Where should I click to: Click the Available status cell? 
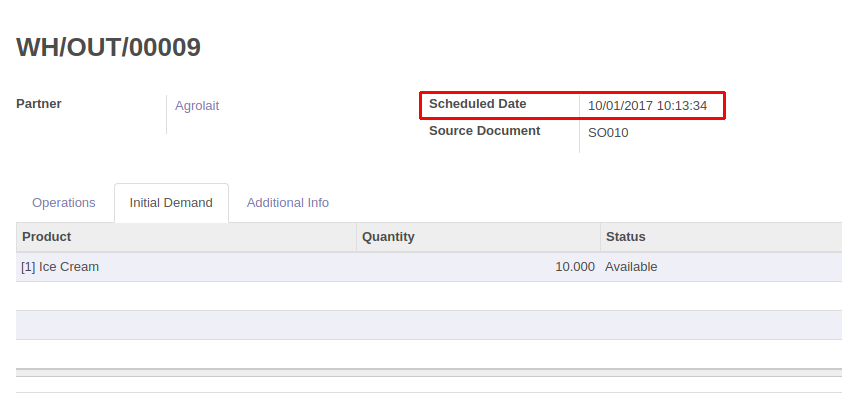[631, 267]
